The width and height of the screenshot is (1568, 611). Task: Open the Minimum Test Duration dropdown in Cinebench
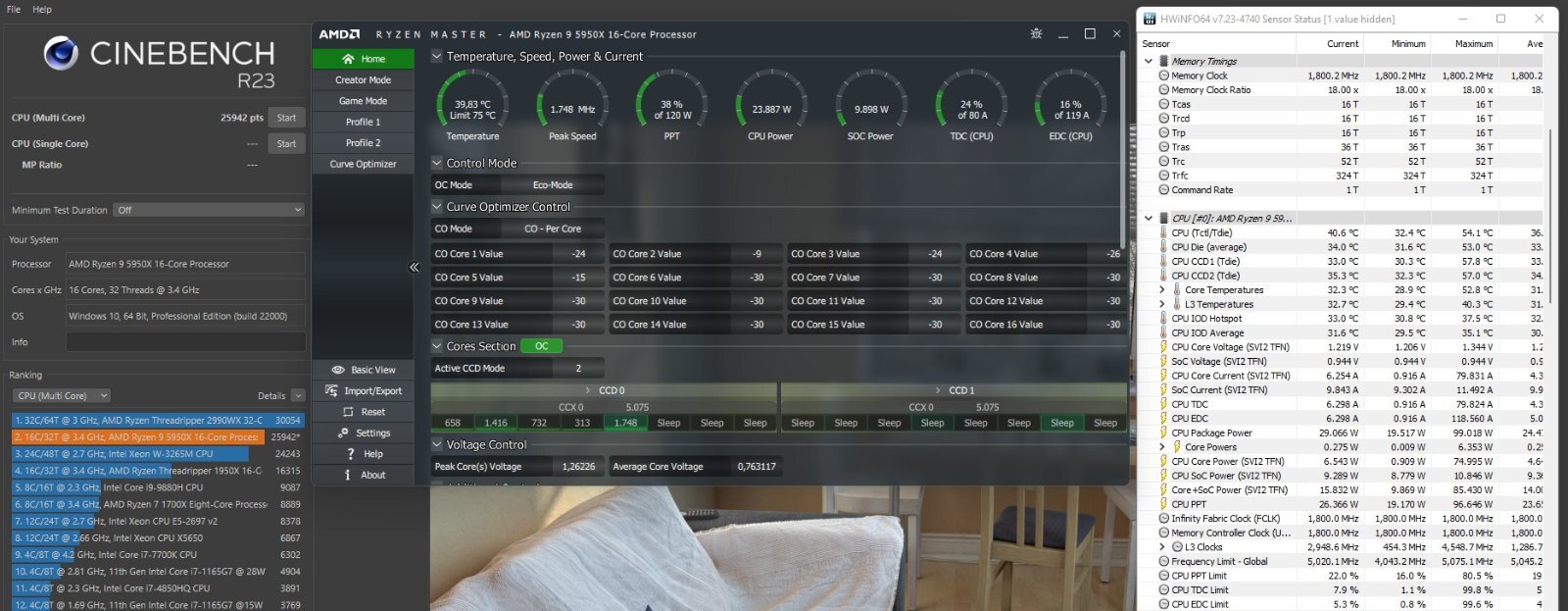[209, 210]
